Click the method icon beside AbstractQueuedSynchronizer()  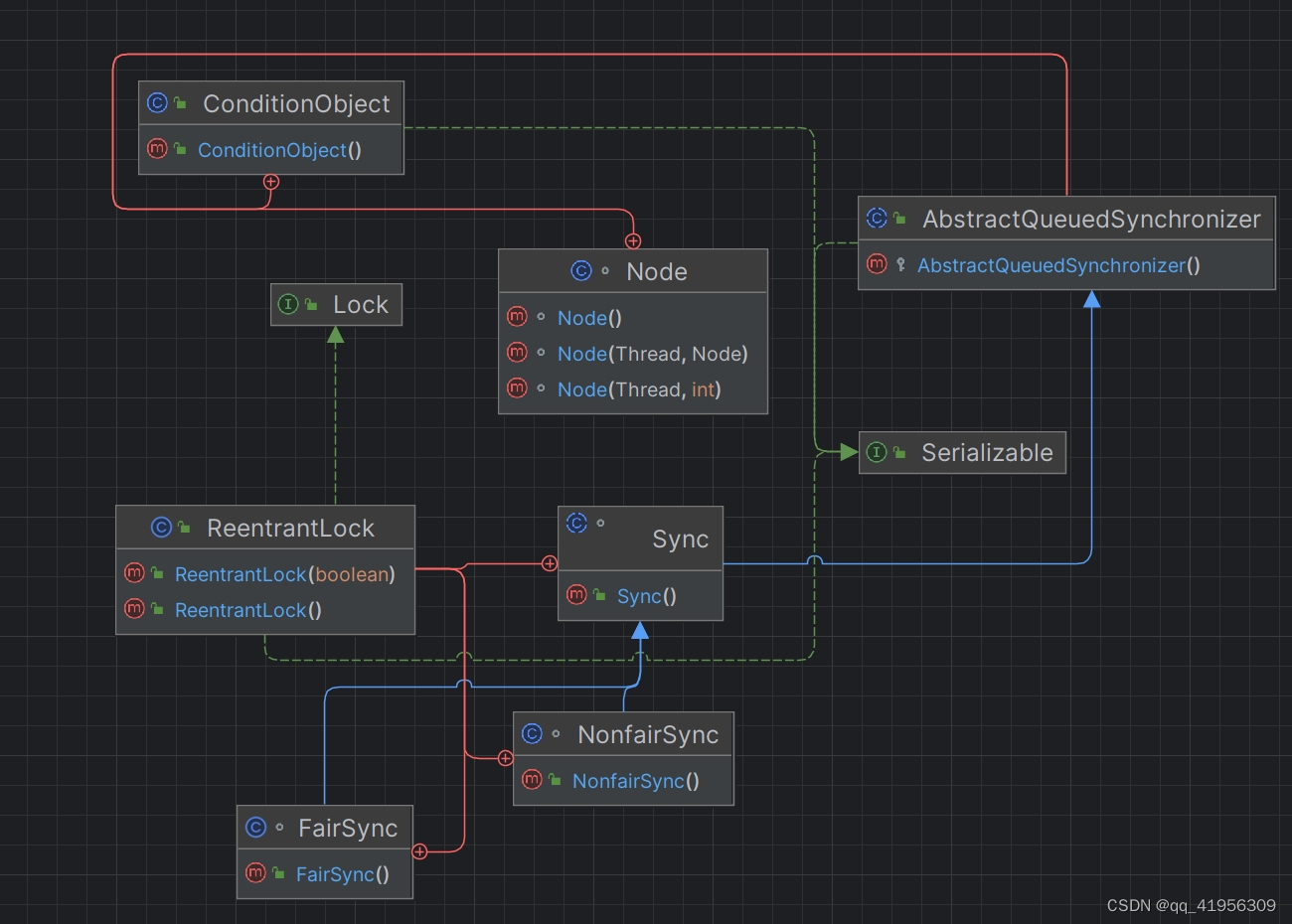(x=877, y=264)
